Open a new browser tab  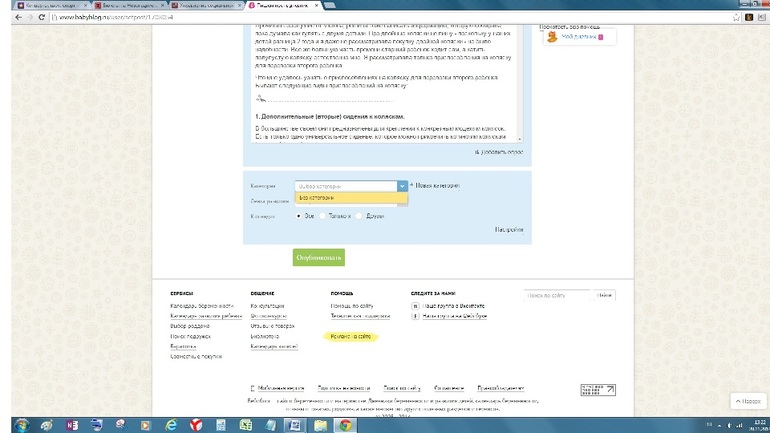330,5
